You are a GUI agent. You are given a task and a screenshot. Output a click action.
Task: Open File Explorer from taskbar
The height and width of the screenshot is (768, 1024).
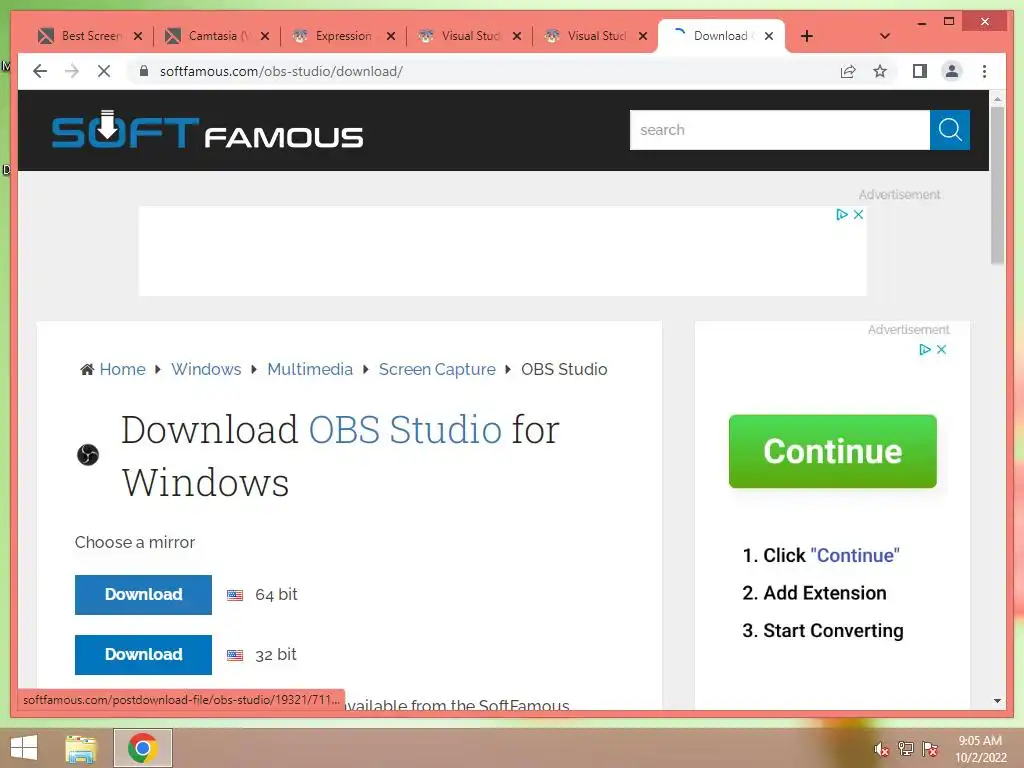pyautogui.click(x=81, y=748)
